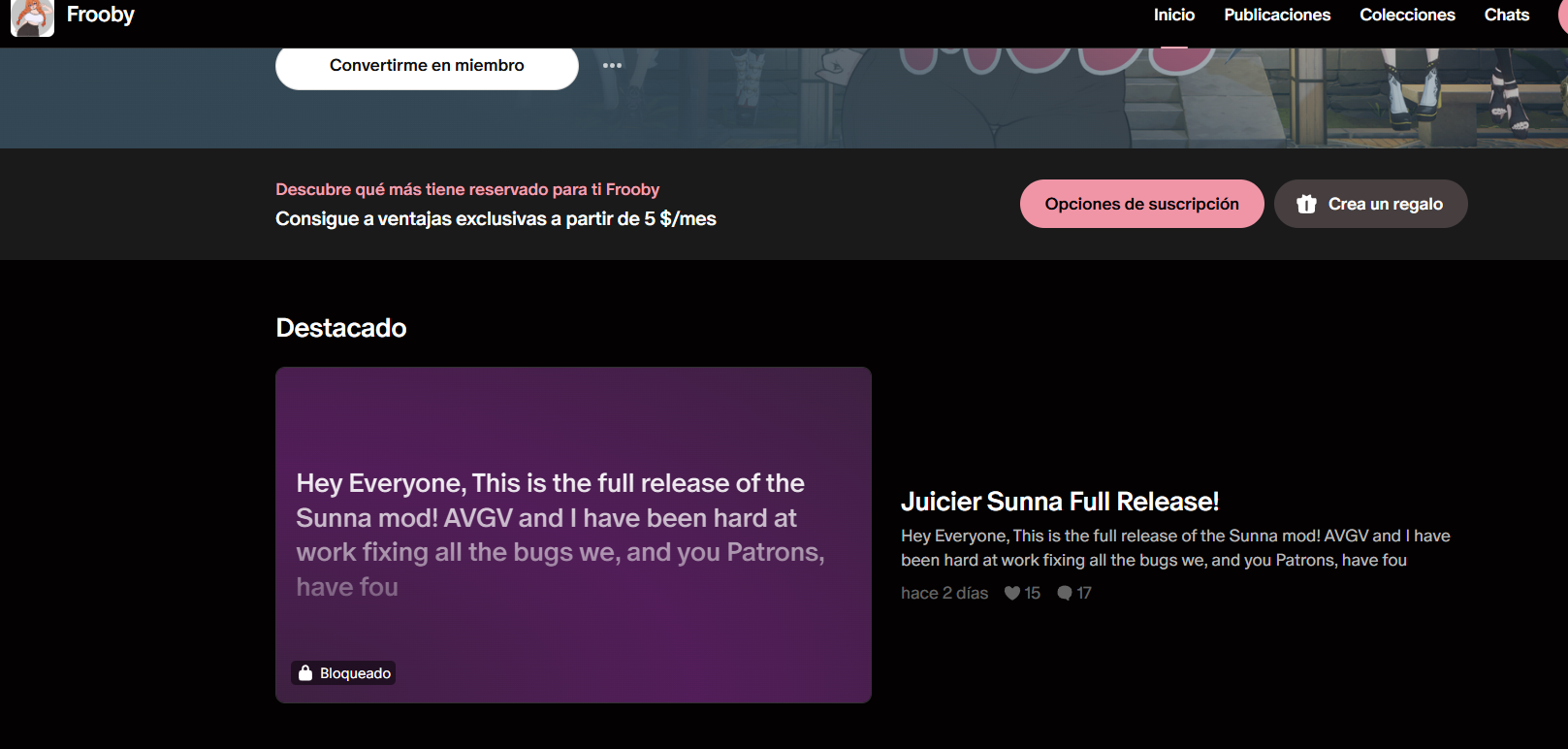Click the Crea un regalo button
Image resolution: width=1568 pixels, height=749 pixels.
click(1370, 204)
